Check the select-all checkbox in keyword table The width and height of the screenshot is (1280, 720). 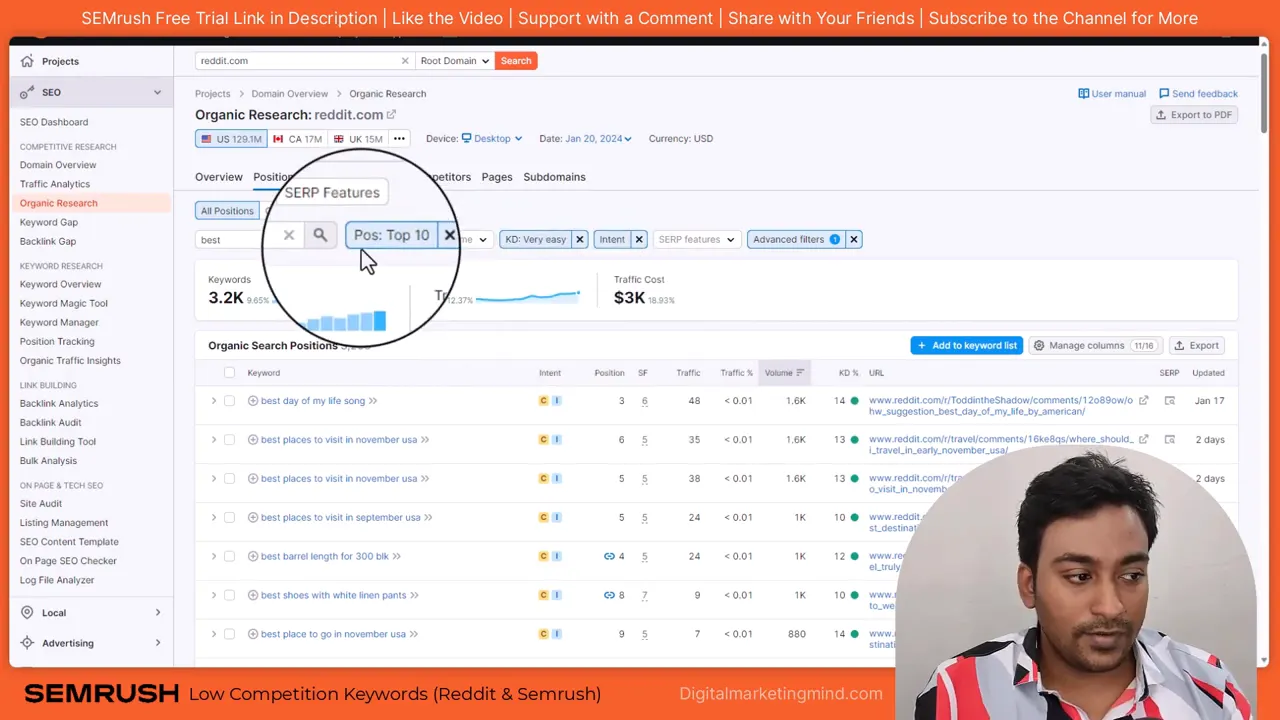pyautogui.click(x=229, y=372)
